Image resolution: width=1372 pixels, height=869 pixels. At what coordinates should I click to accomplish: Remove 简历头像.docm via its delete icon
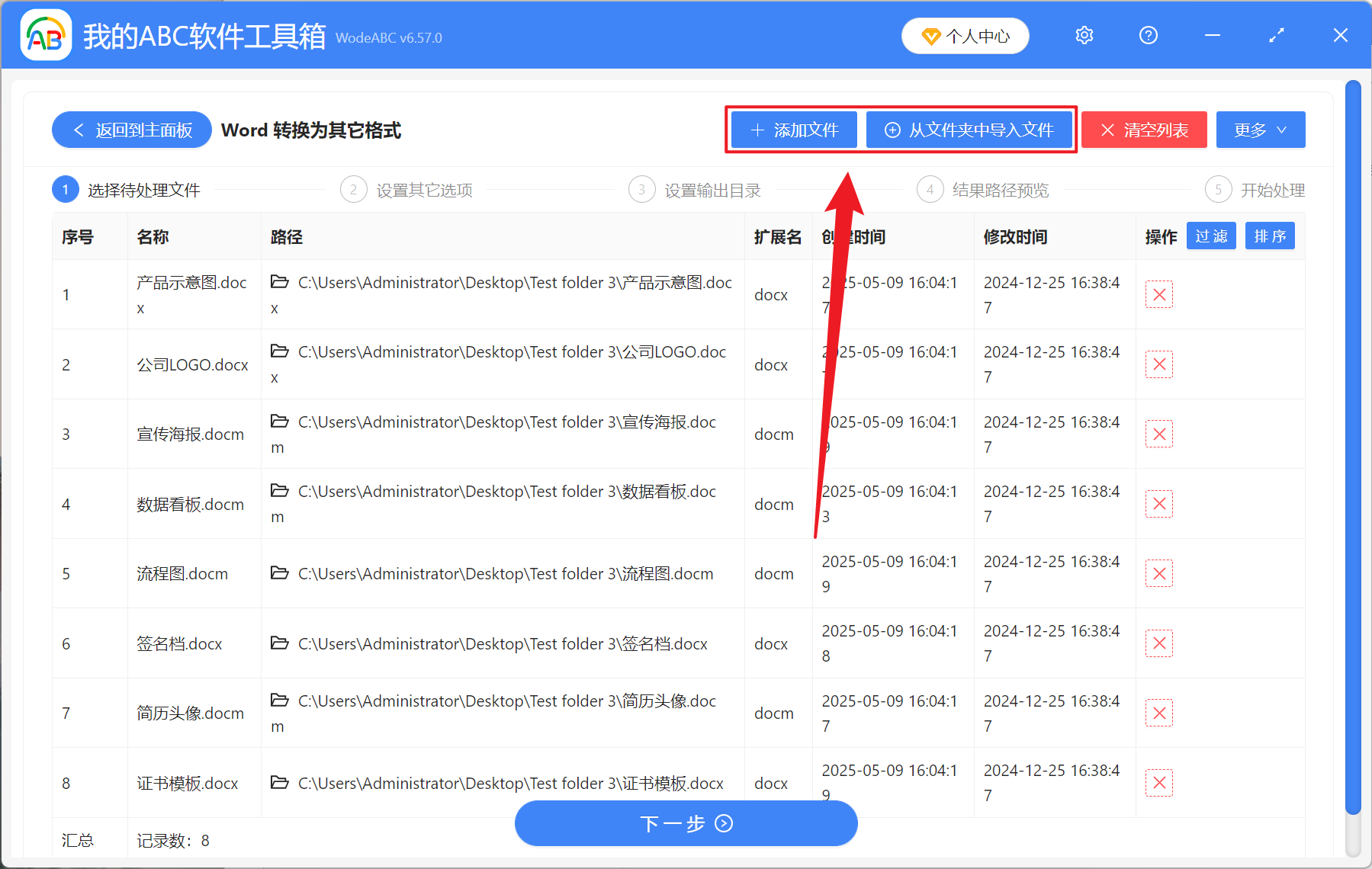1158,713
